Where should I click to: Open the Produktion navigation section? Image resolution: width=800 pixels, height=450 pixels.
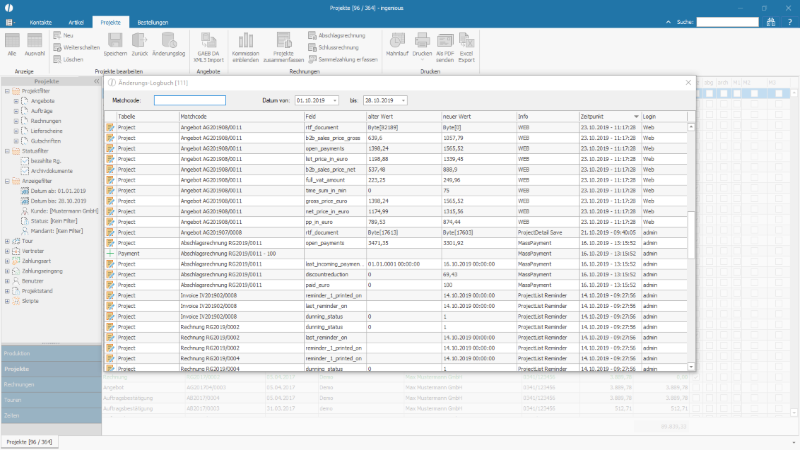(51, 354)
